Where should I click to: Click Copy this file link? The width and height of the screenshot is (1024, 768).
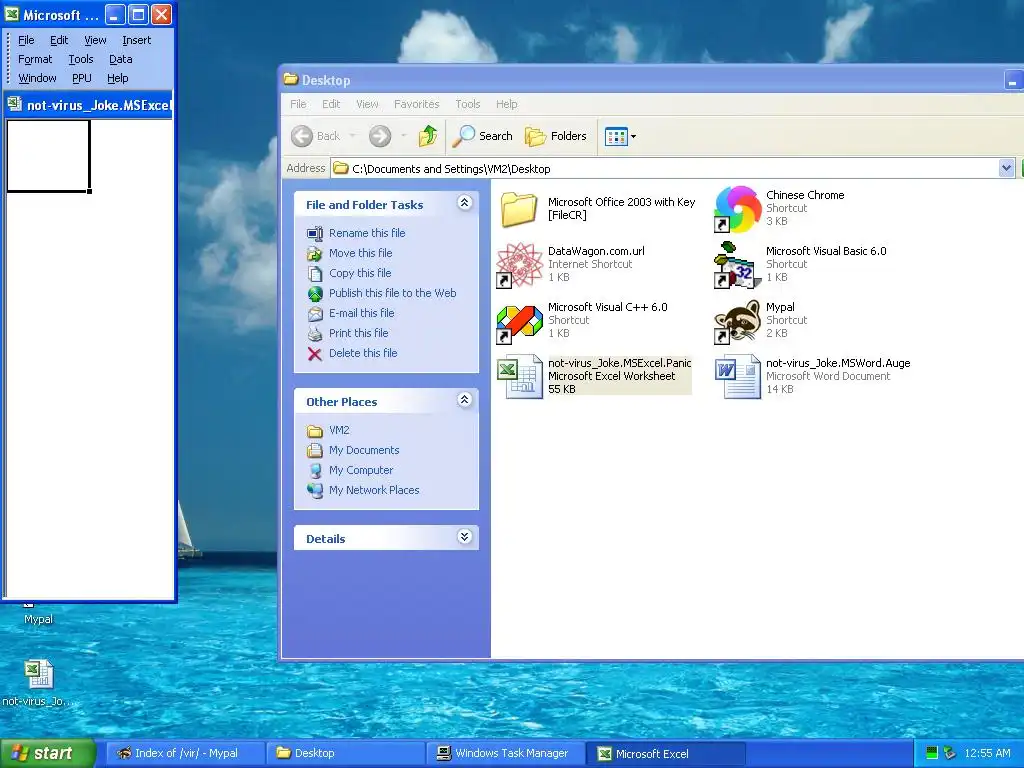[x=360, y=273]
